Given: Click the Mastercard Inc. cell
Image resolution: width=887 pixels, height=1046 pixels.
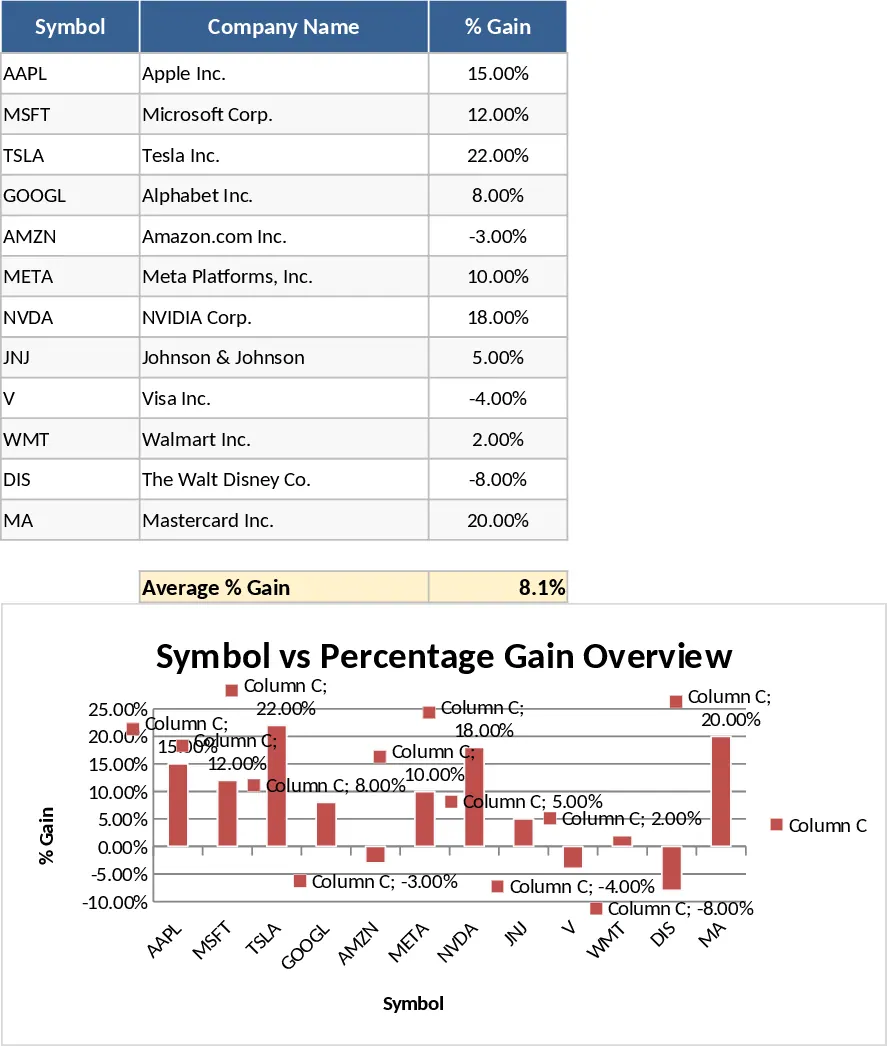Looking at the screenshot, I should click(283, 520).
